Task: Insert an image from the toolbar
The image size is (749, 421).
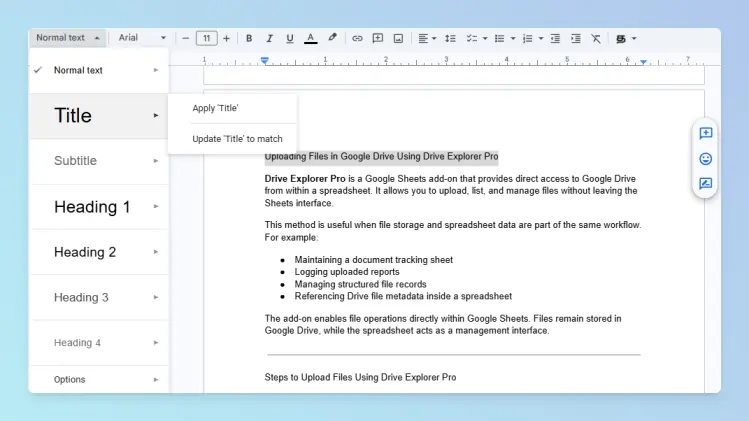Action: click(x=398, y=38)
